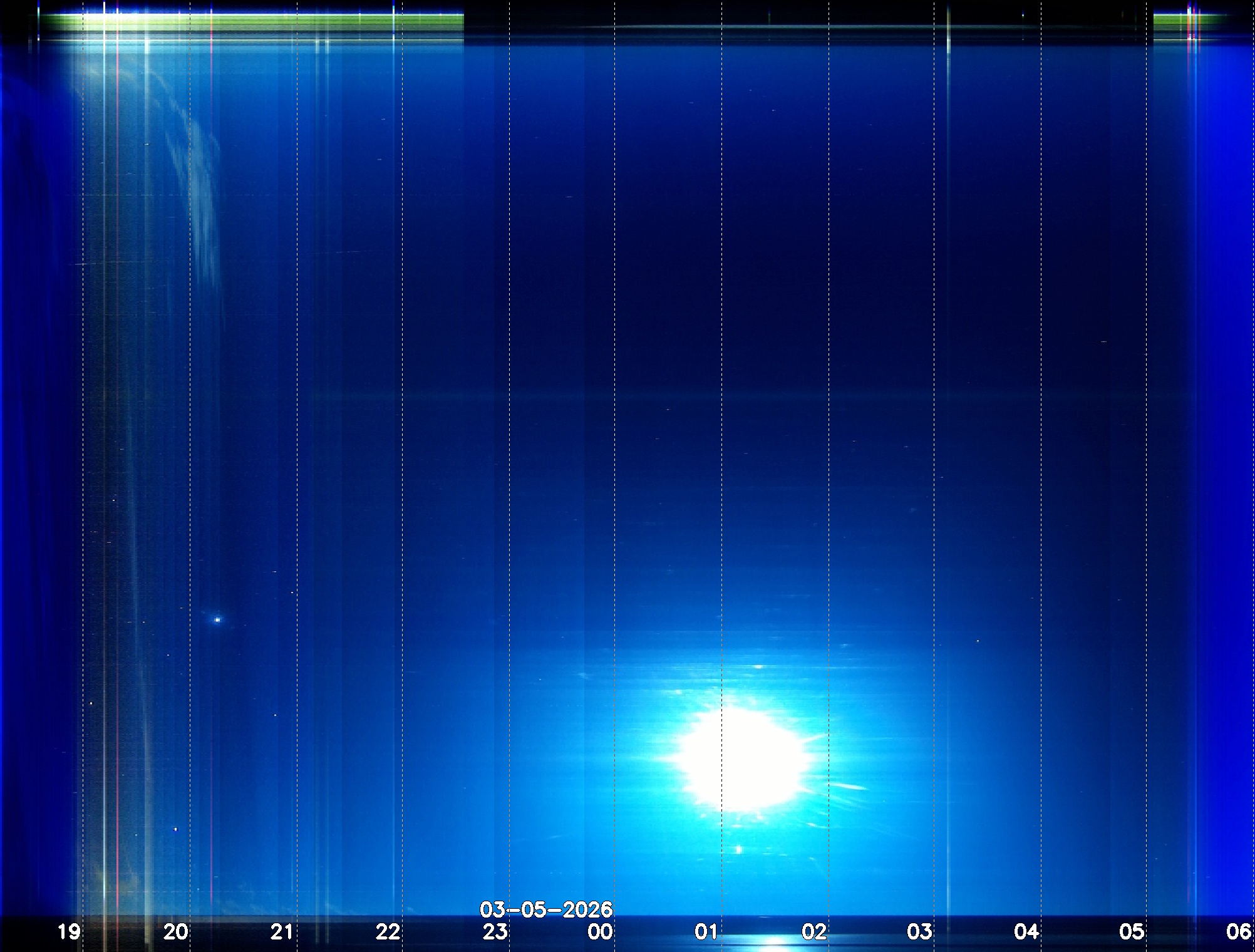
Task: Click the 00 midnight hour label
Action: (x=600, y=931)
